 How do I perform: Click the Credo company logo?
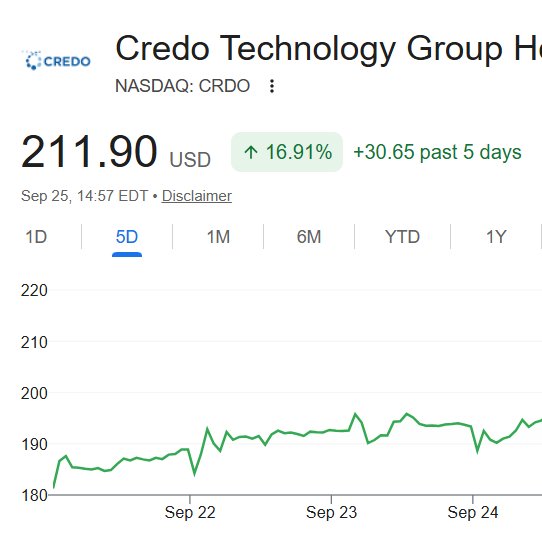[x=57, y=60]
